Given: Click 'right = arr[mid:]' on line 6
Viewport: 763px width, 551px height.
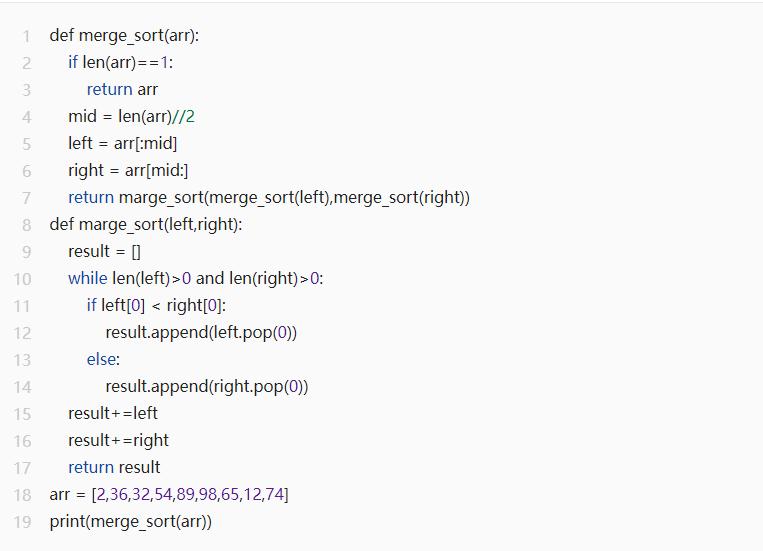Looking at the screenshot, I should click(128, 170).
